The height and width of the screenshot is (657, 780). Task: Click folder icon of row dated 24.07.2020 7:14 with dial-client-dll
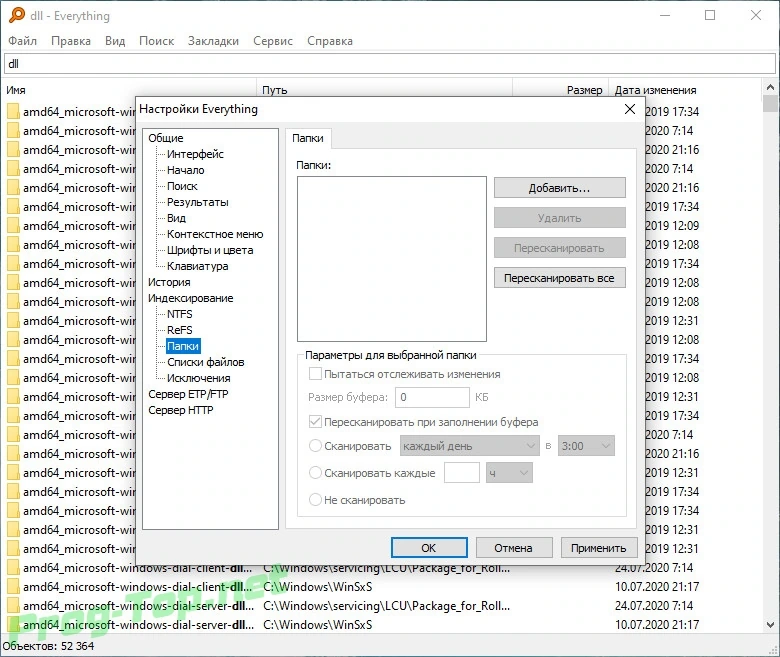13,568
